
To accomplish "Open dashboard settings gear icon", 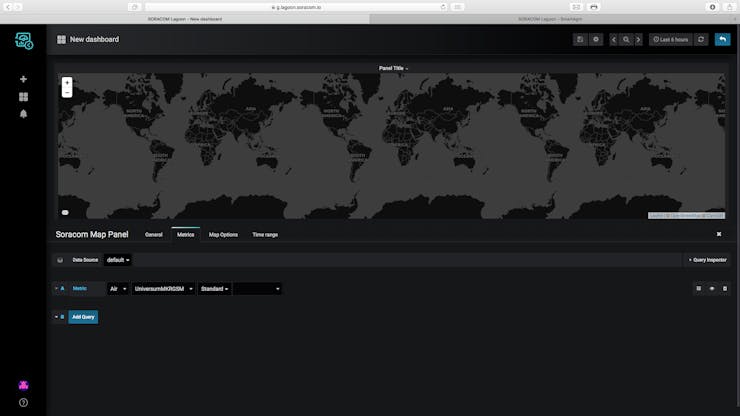I will [x=596, y=40].
